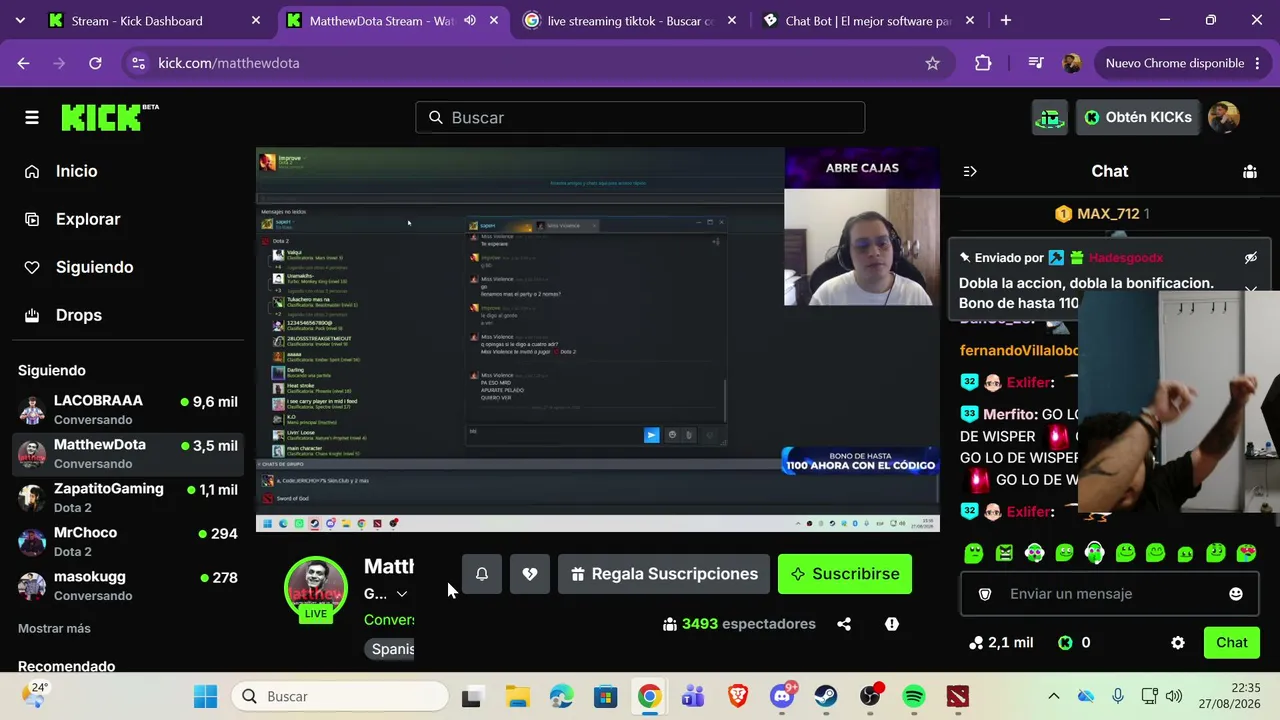This screenshot has height=720, width=1280.
Task: Click the MatthewDota streamer avatar
Action: [x=316, y=588]
